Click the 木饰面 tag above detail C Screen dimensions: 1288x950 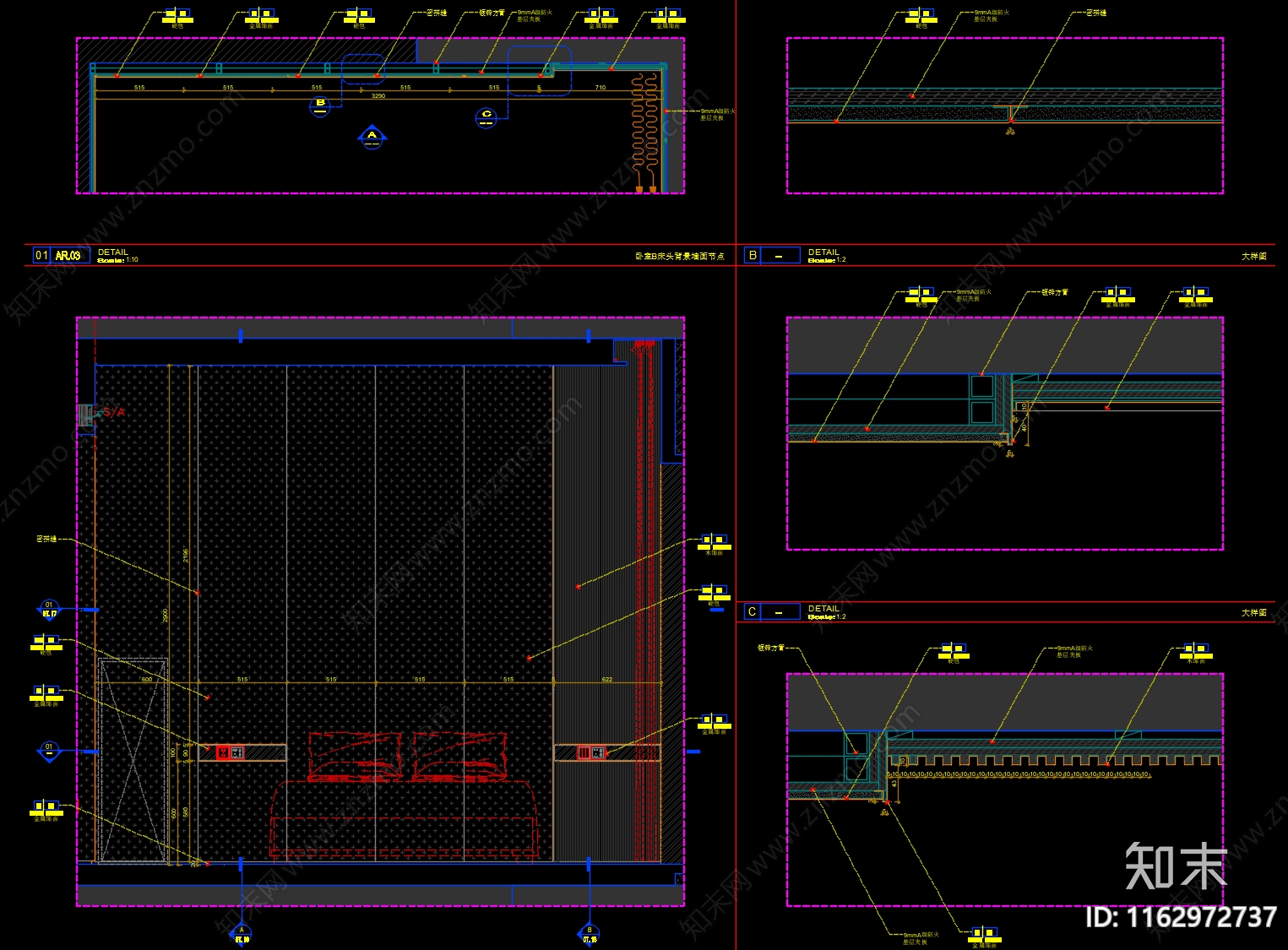coord(1197,654)
